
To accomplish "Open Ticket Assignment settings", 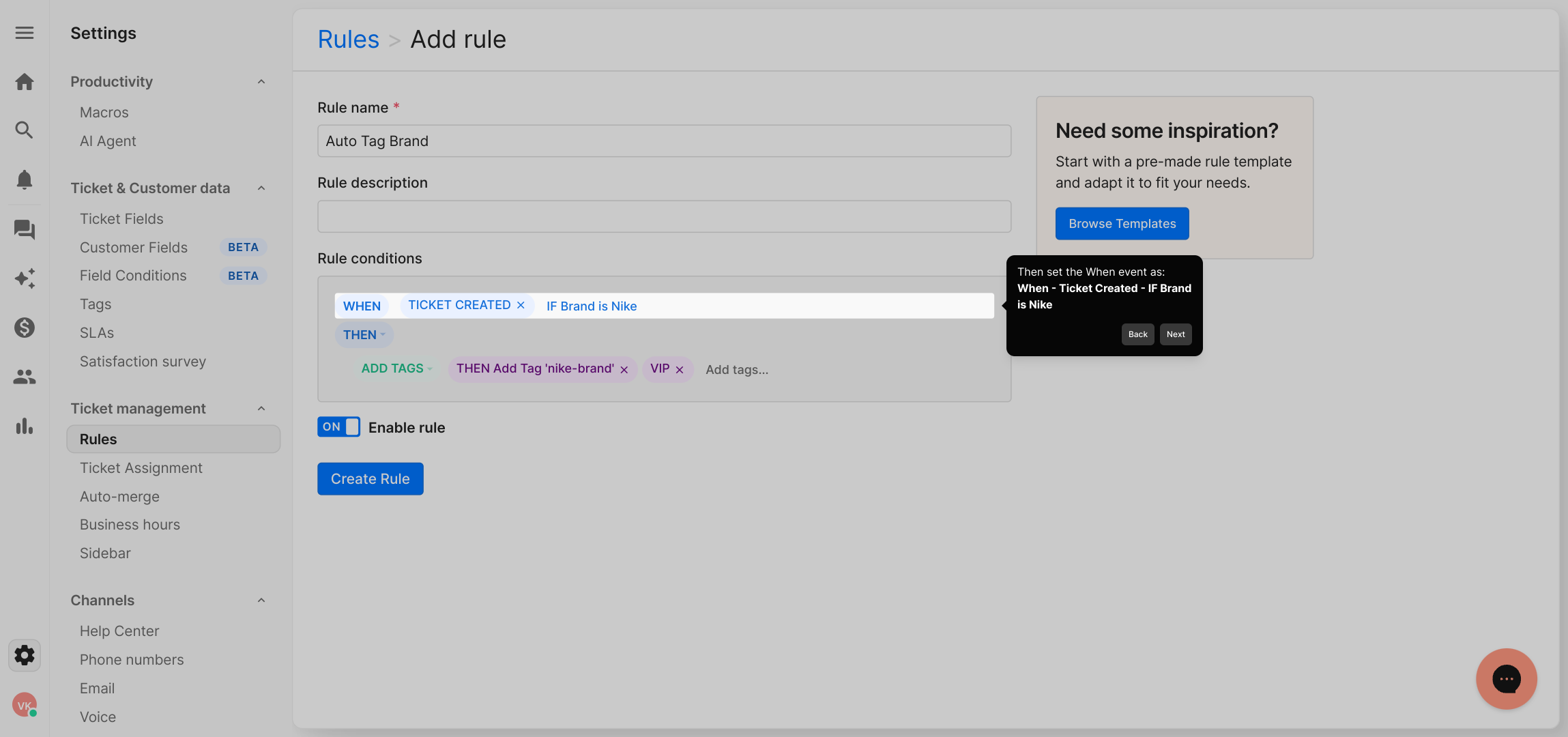I will click(x=141, y=468).
